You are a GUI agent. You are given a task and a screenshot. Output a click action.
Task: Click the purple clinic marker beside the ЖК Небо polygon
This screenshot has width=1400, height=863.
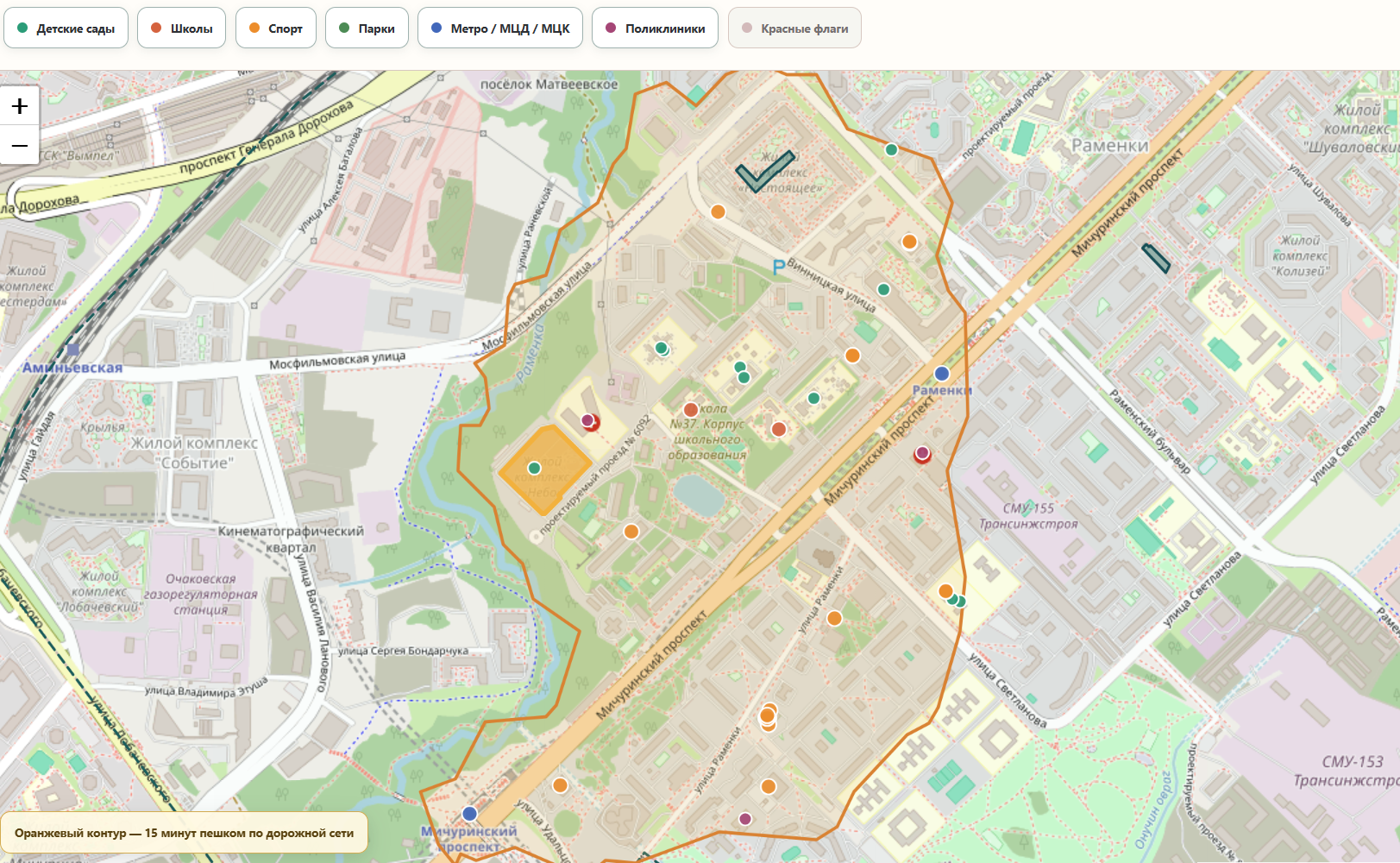click(x=588, y=421)
